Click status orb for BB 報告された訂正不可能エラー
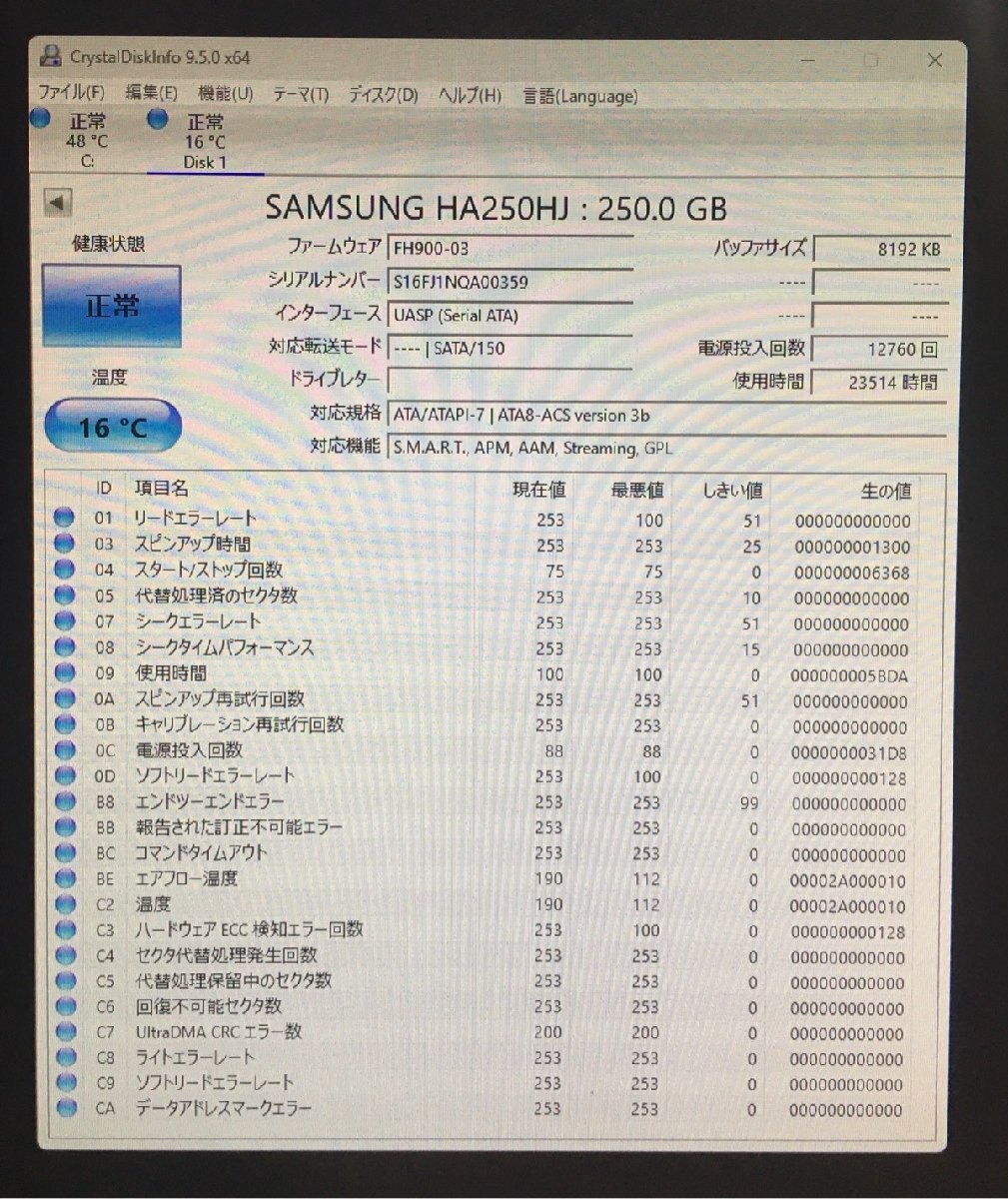Viewport: 1008px width, 1199px height. click(x=64, y=827)
